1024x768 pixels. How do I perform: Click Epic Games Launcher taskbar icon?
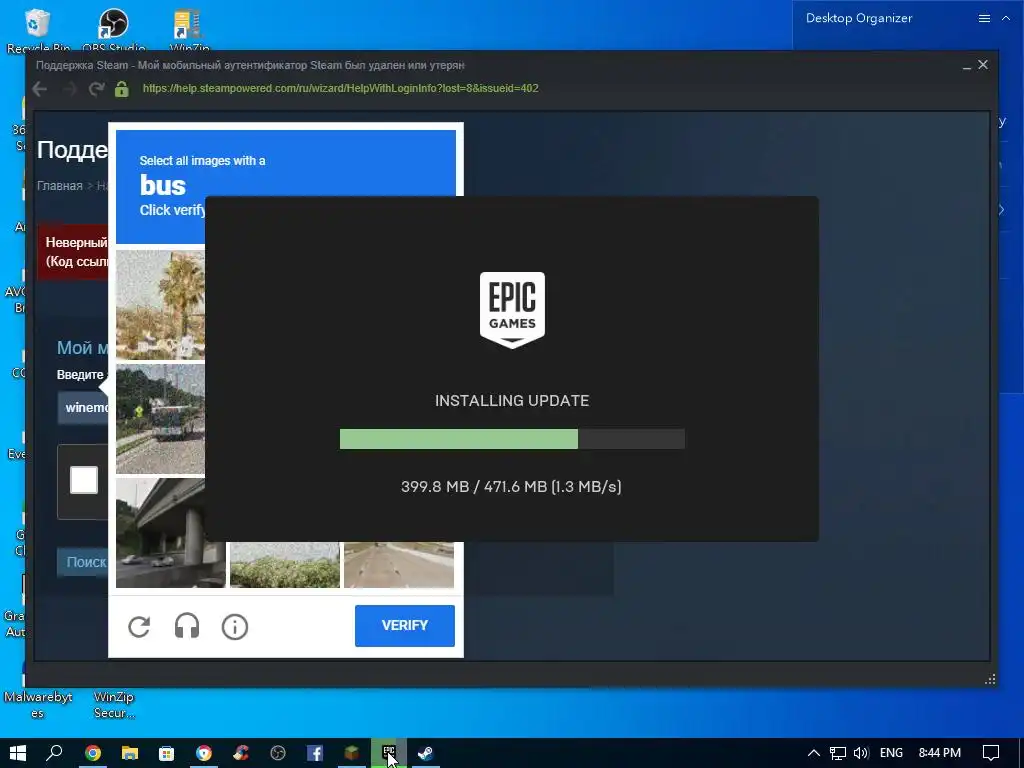pyautogui.click(x=389, y=753)
